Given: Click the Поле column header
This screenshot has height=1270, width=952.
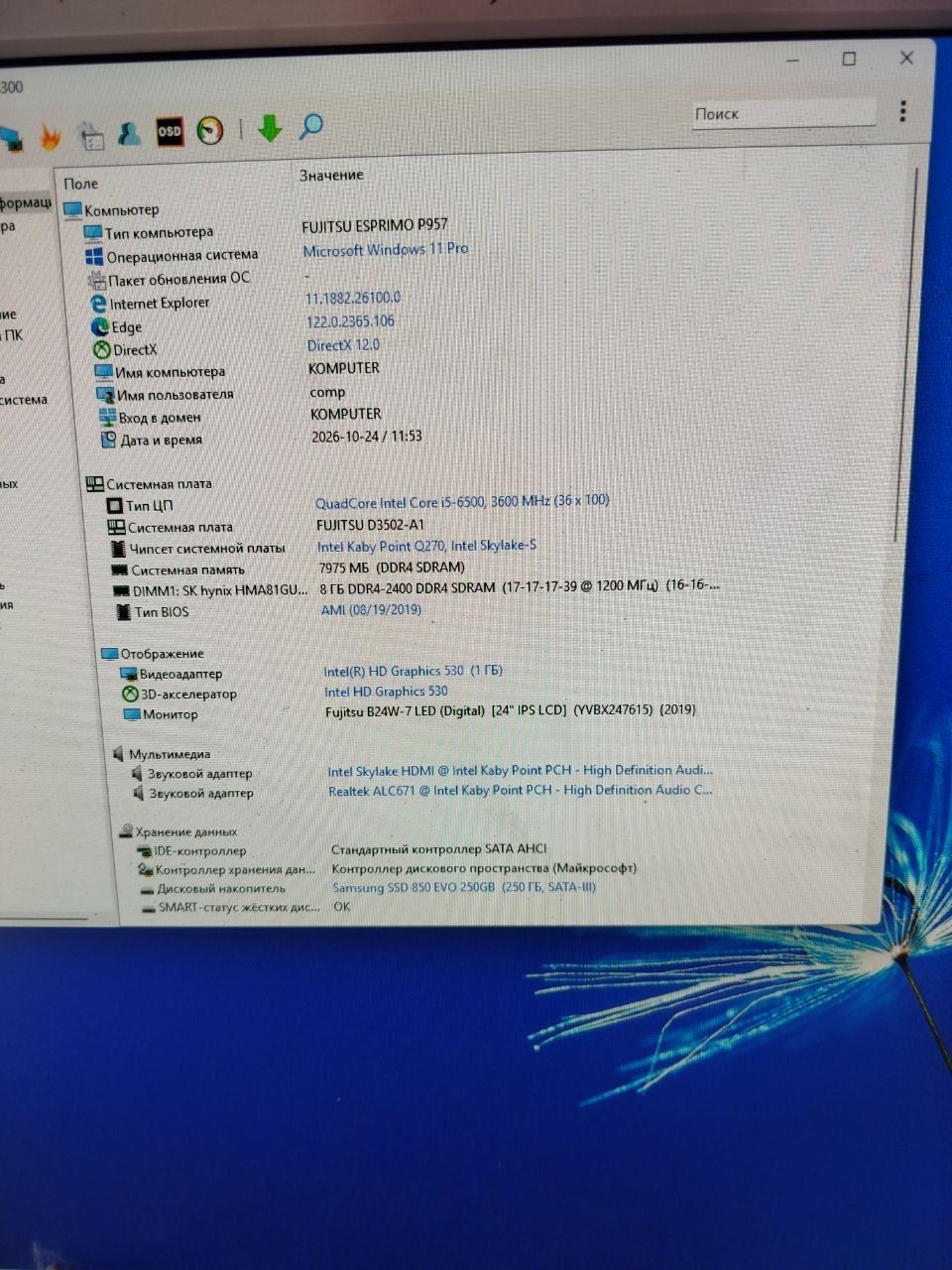Looking at the screenshot, I should 81,184.
